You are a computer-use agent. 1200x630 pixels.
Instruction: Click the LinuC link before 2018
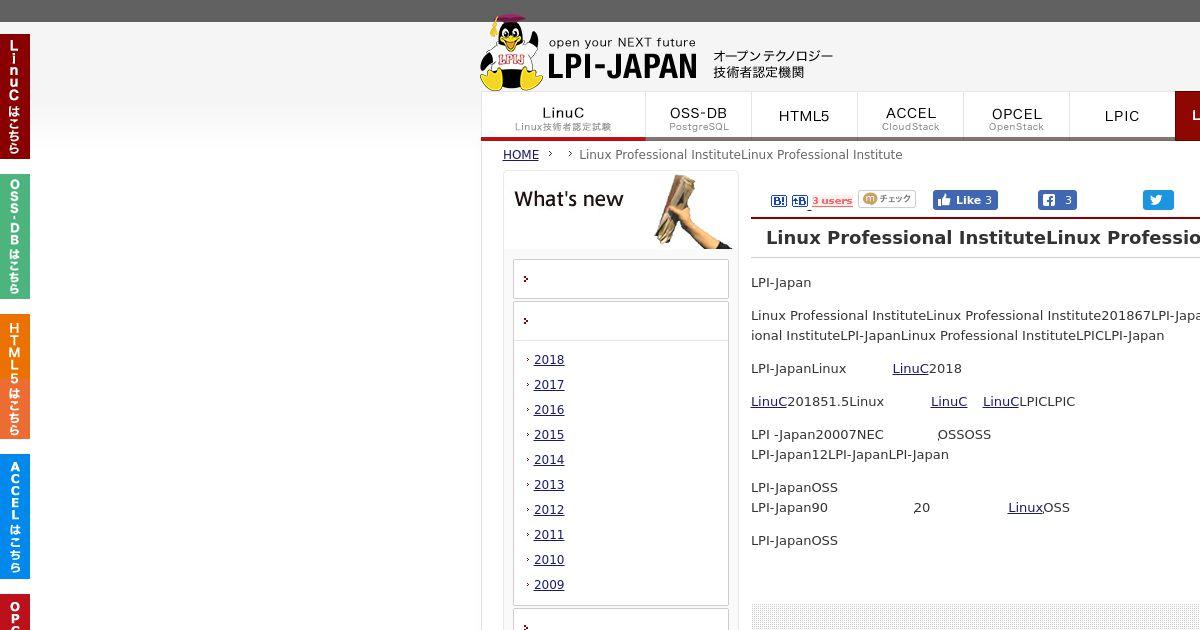click(x=910, y=369)
